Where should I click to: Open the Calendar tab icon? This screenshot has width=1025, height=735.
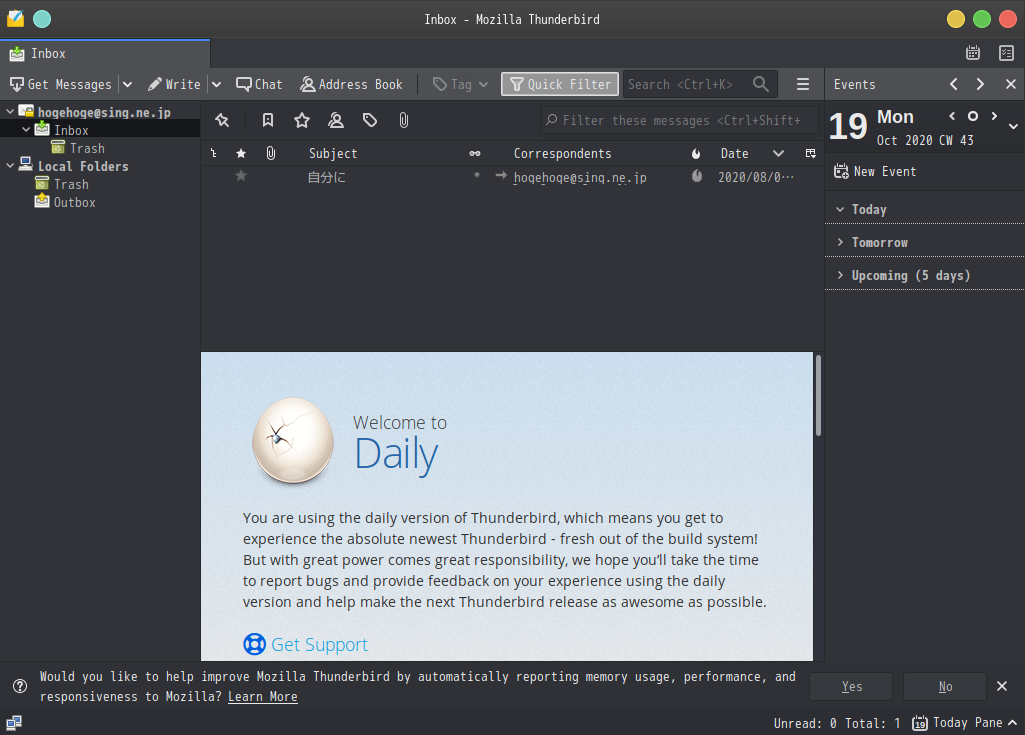click(973, 53)
